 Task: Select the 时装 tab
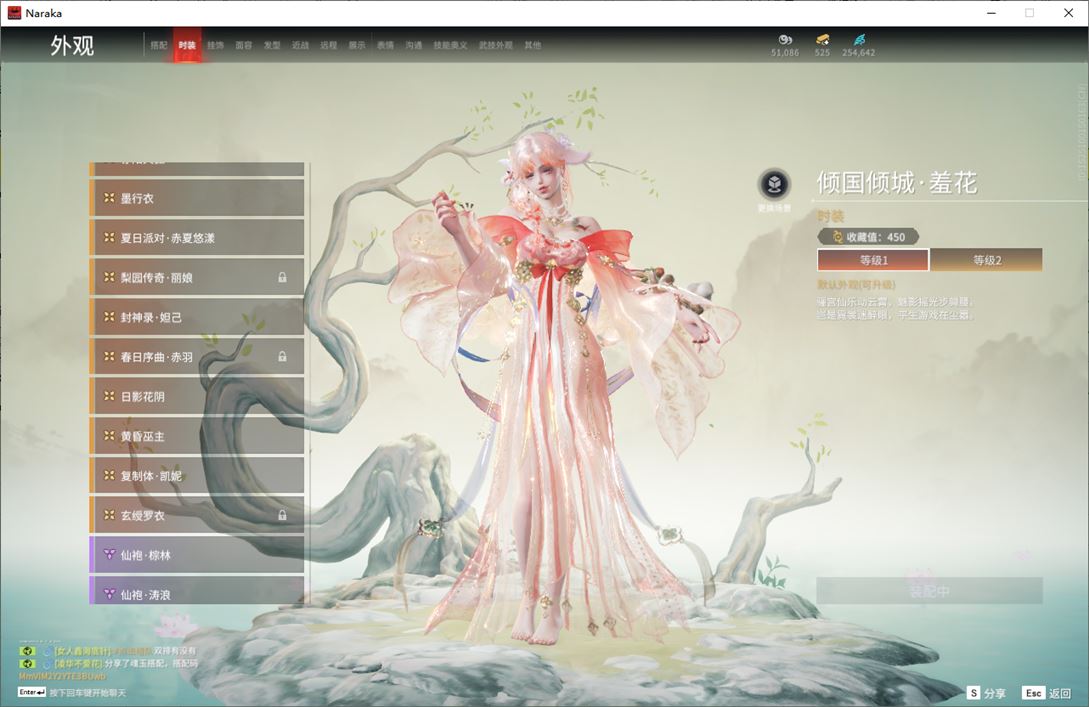187,45
